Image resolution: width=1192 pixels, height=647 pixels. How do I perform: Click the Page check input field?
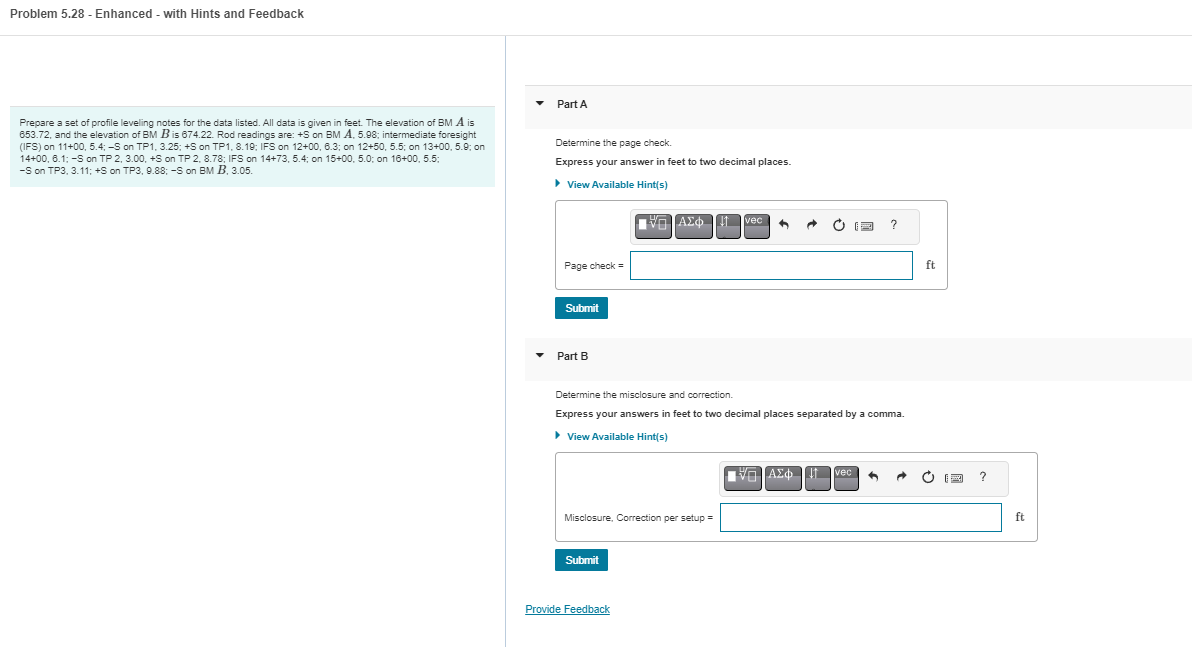pos(770,265)
